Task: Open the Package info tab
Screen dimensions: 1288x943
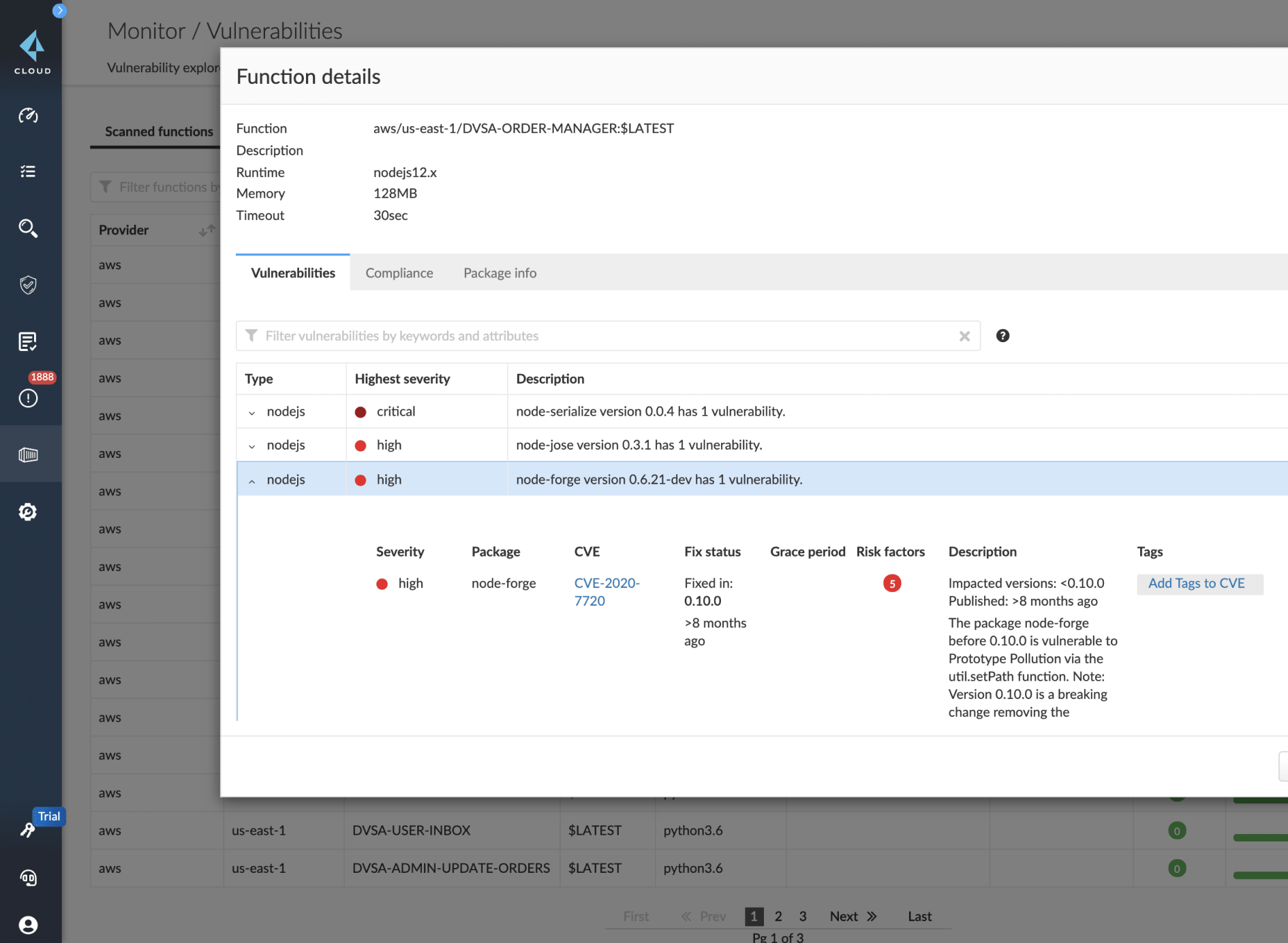Action: (500, 273)
